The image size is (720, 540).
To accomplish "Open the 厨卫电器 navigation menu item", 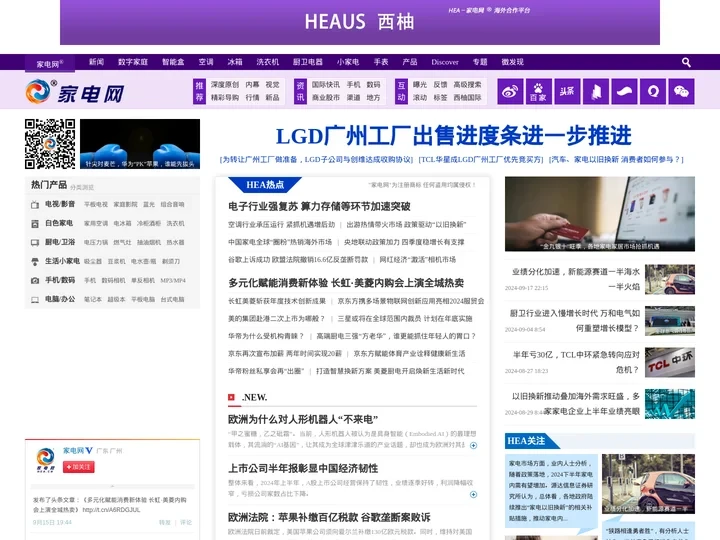I will click(x=308, y=62).
